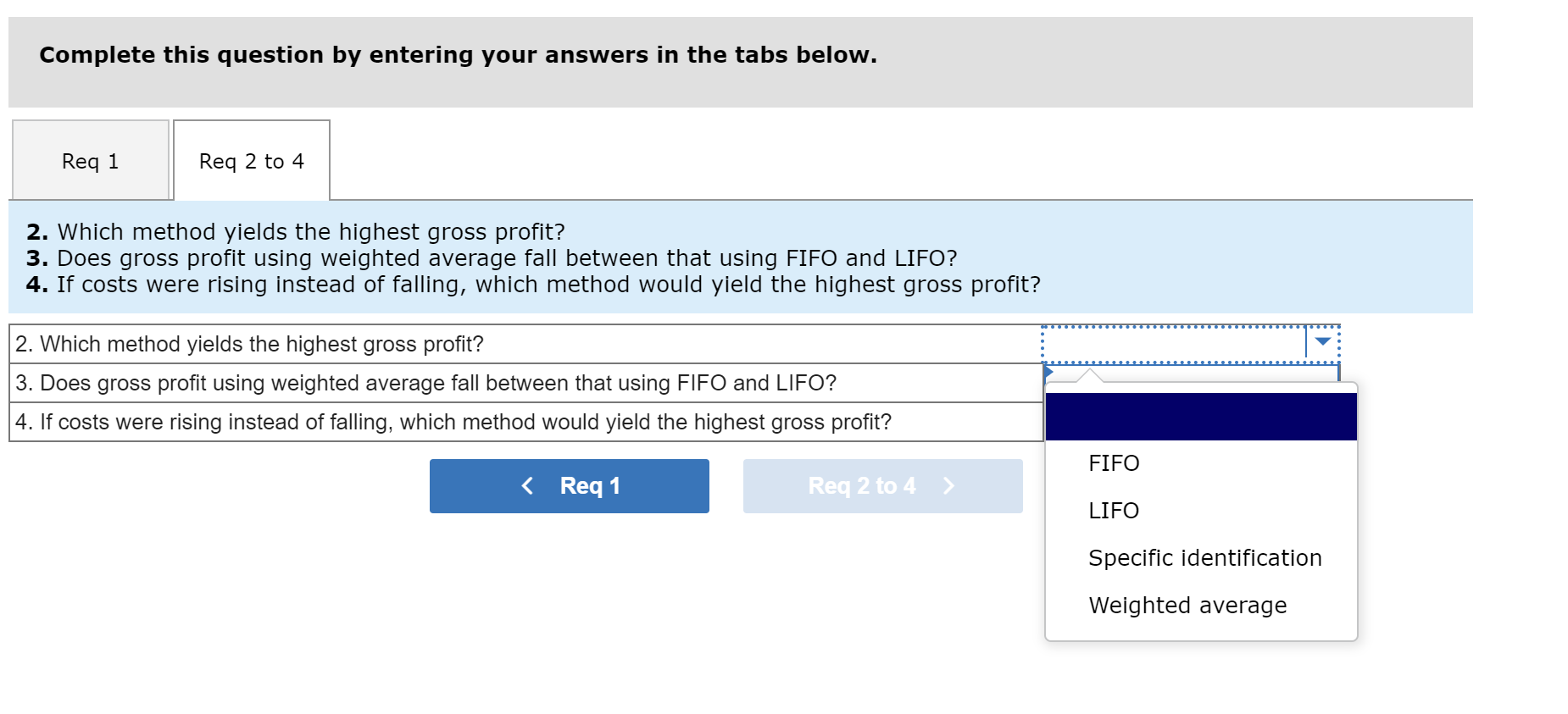Click the left chevron inside Req 1 button
The height and width of the screenshot is (714, 1568).
526,485
